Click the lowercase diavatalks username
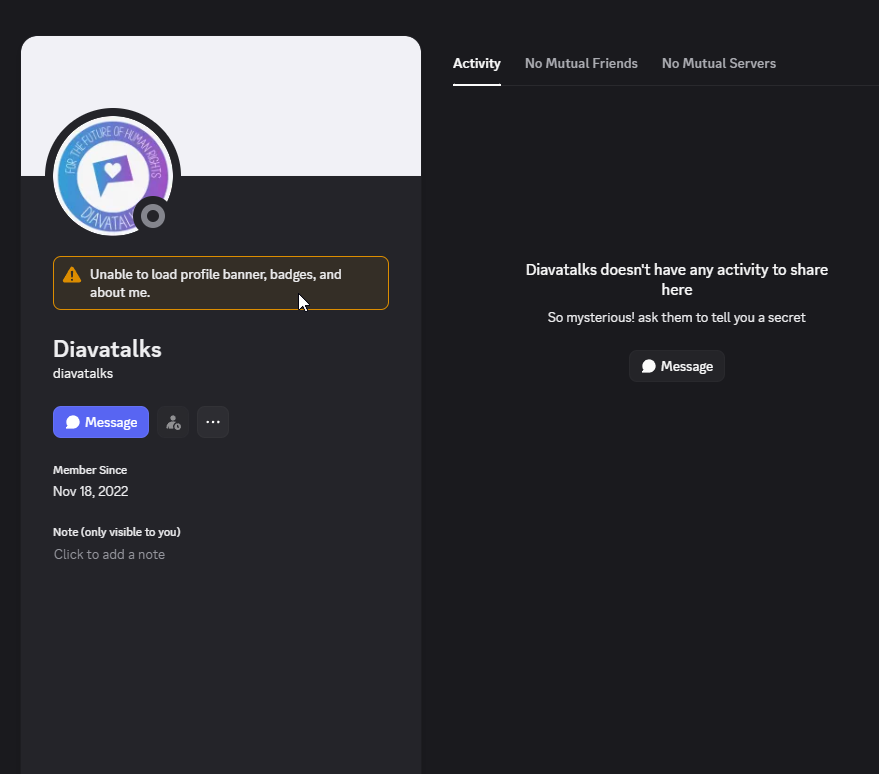Screen dimensions: 879x774 click(x=83, y=373)
